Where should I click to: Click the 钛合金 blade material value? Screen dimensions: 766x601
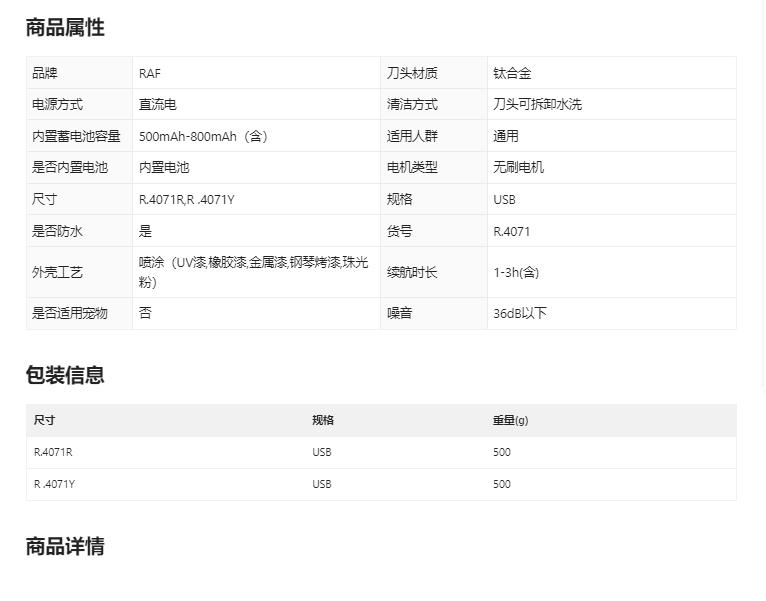coord(512,73)
